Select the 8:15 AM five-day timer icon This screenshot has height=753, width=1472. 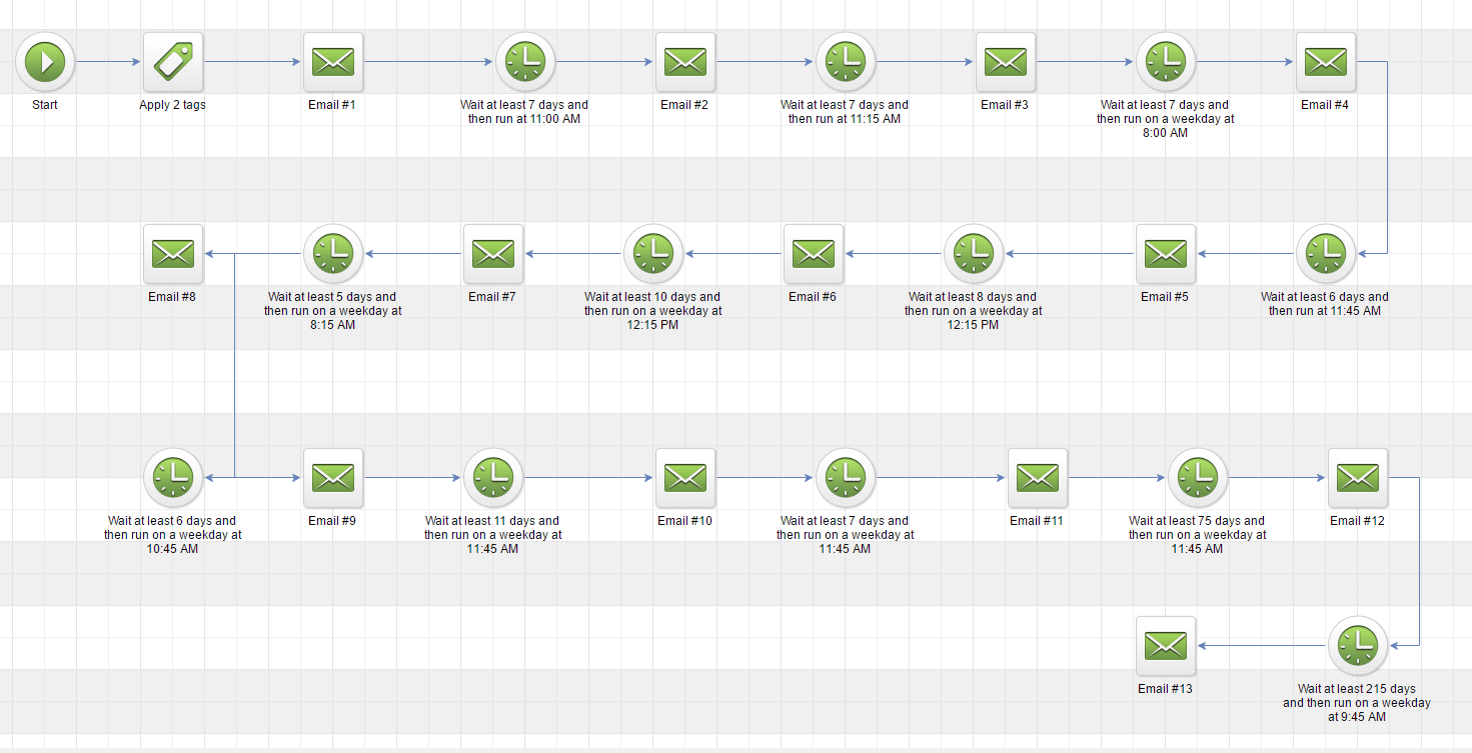coord(333,254)
